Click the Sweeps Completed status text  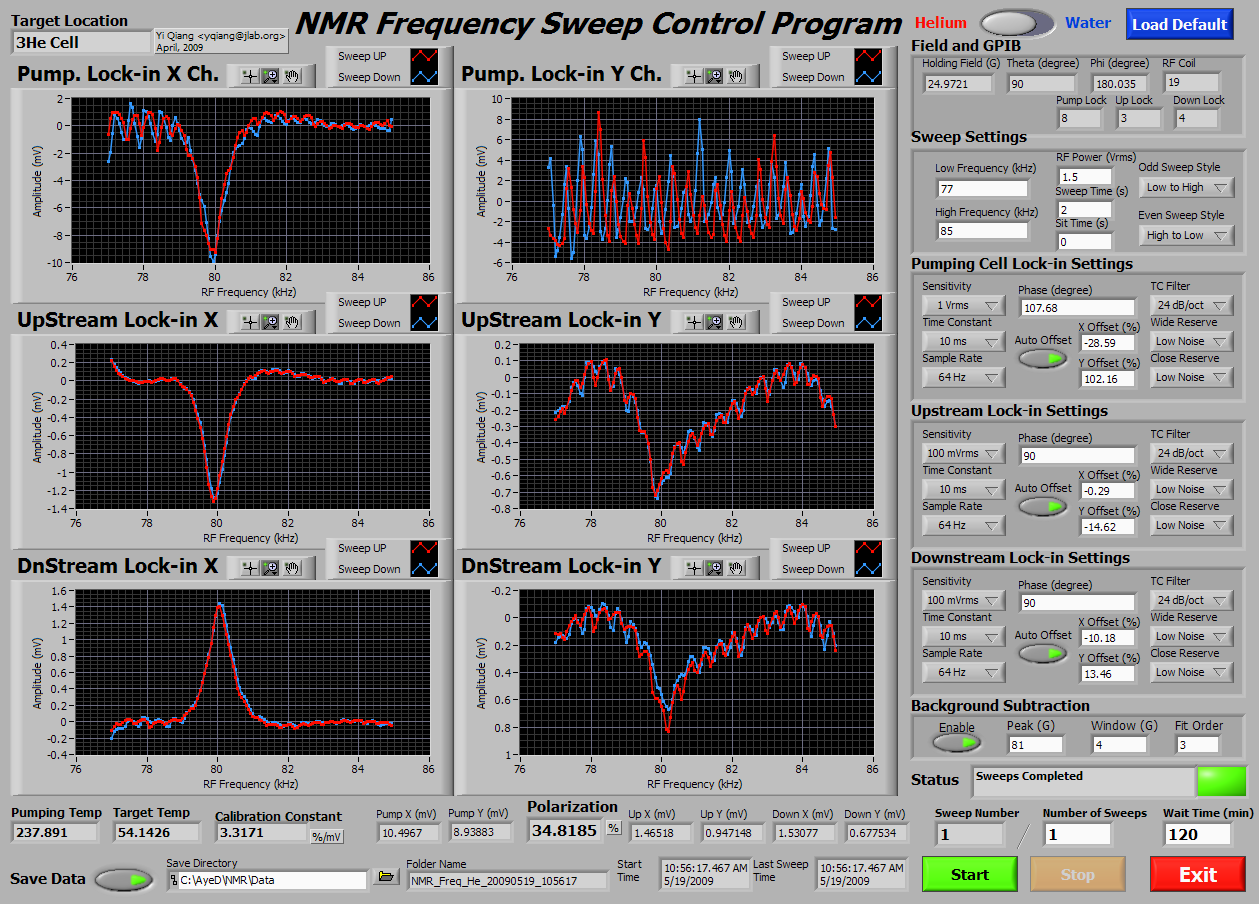point(1029,776)
